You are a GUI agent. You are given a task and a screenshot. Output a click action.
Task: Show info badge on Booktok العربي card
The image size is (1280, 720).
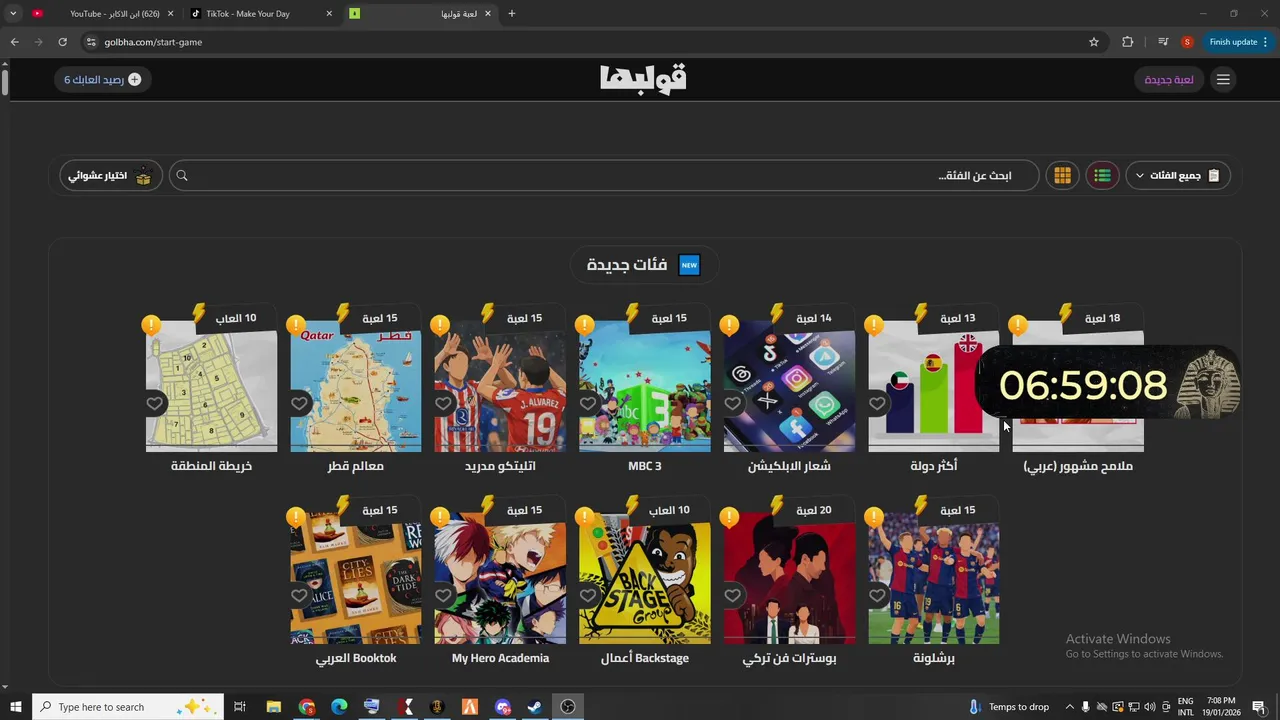[x=295, y=517]
